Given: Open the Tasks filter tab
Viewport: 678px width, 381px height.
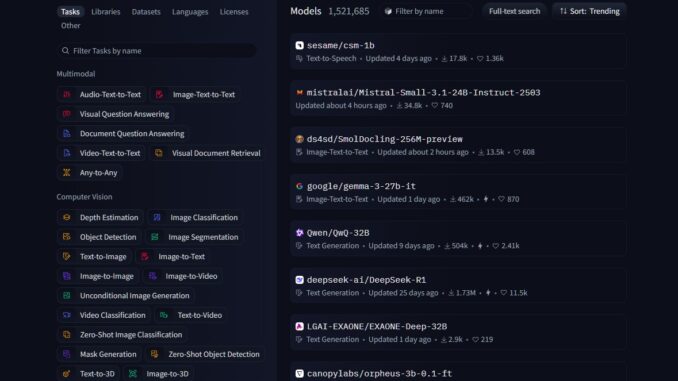Looking at the screenshot, I should point(70,12).
